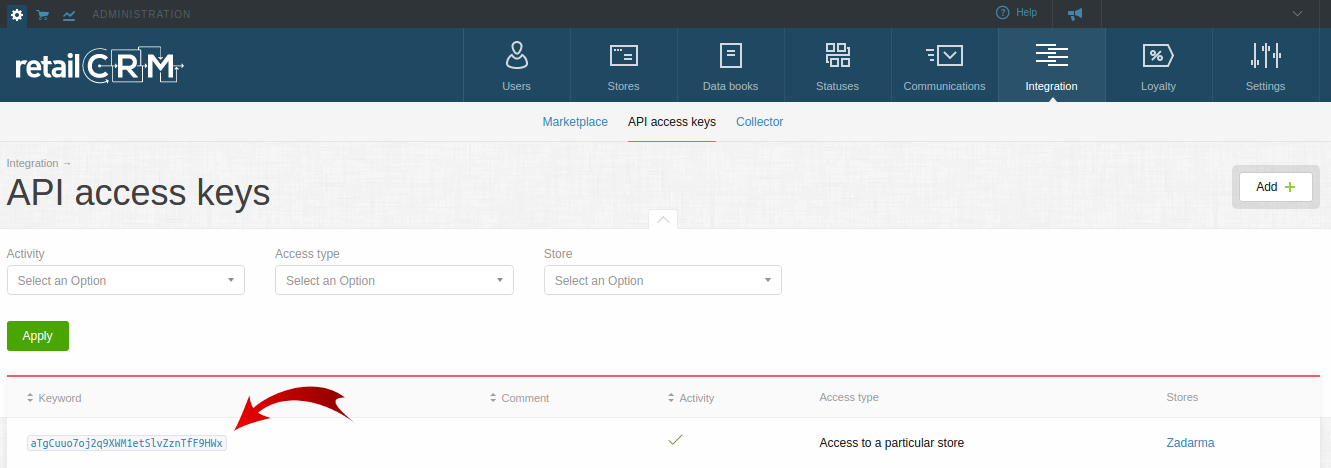Screen dimensions: 1331x468
Task: Click the Add button
Action: pos(1276,187)
